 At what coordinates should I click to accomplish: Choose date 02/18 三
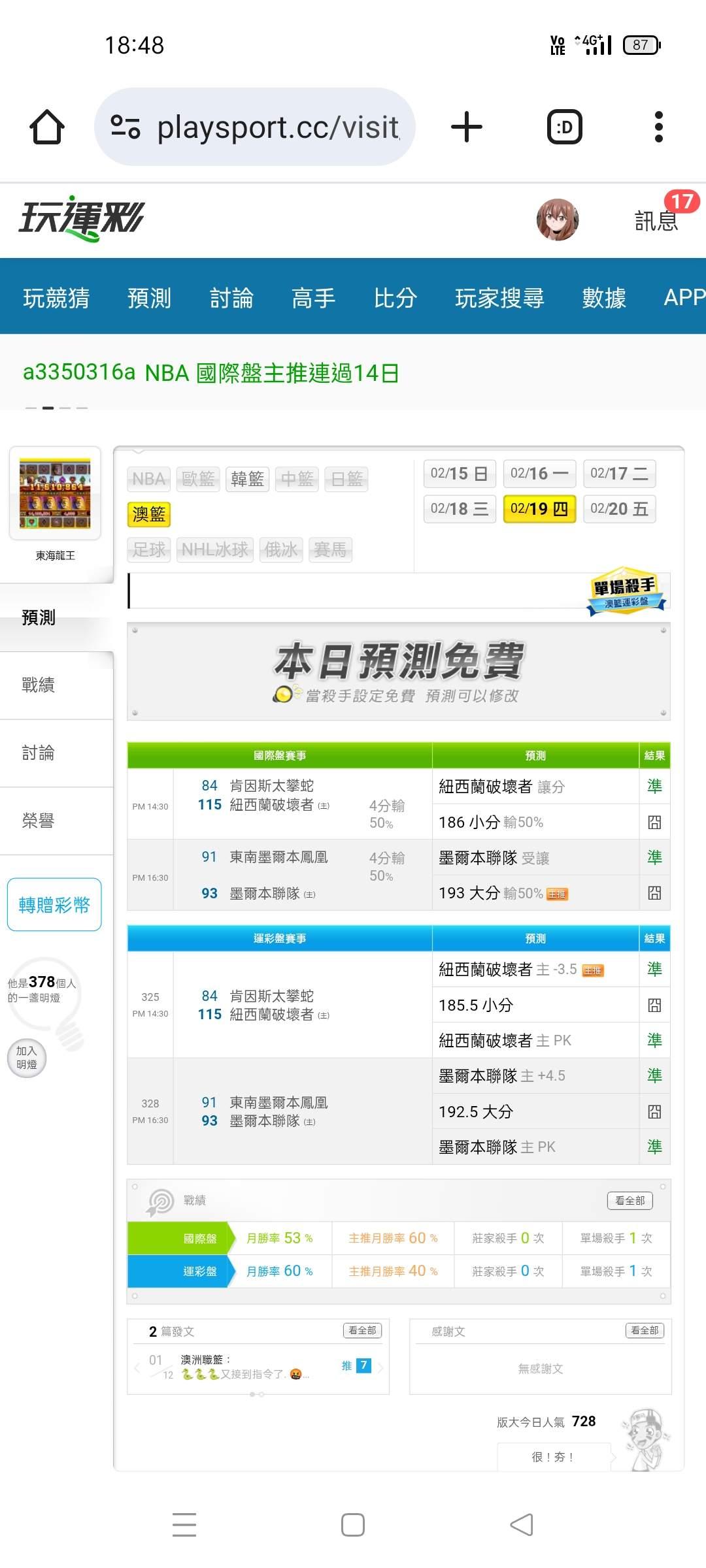click(460, 509)
